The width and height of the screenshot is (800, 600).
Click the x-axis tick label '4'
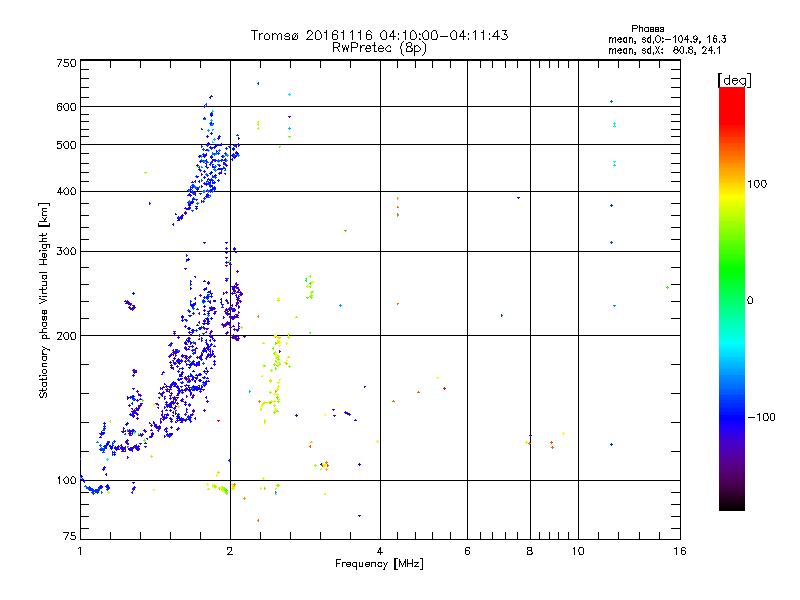380,551
